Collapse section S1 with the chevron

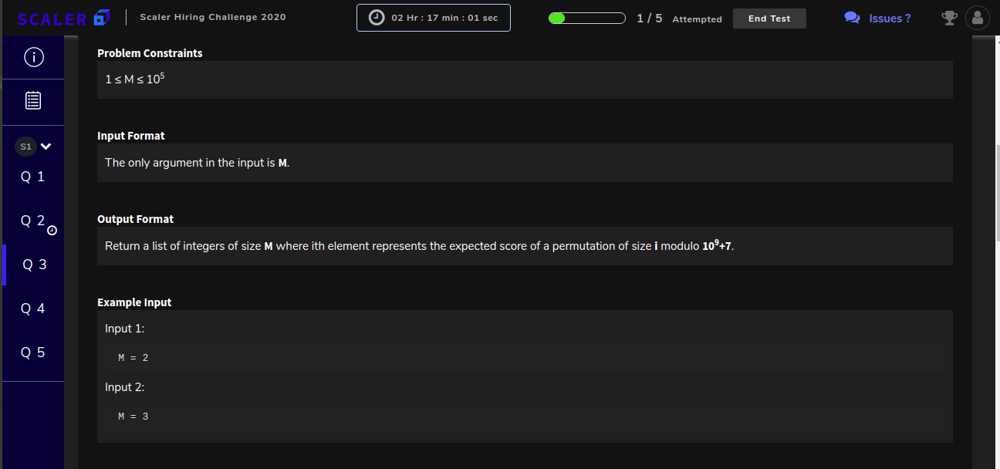point(46,146)
